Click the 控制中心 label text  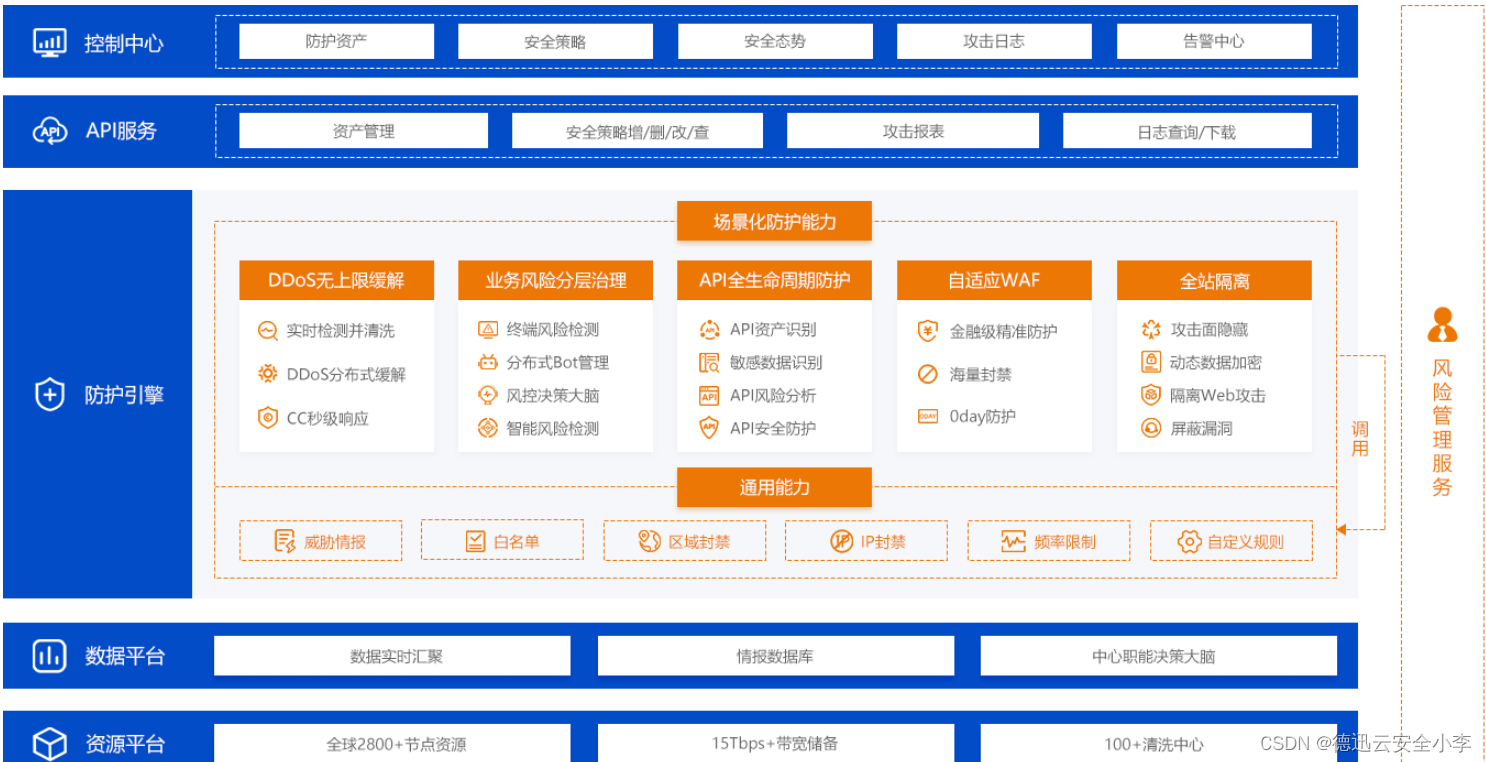pyautogui.click(x=123, y=43)
